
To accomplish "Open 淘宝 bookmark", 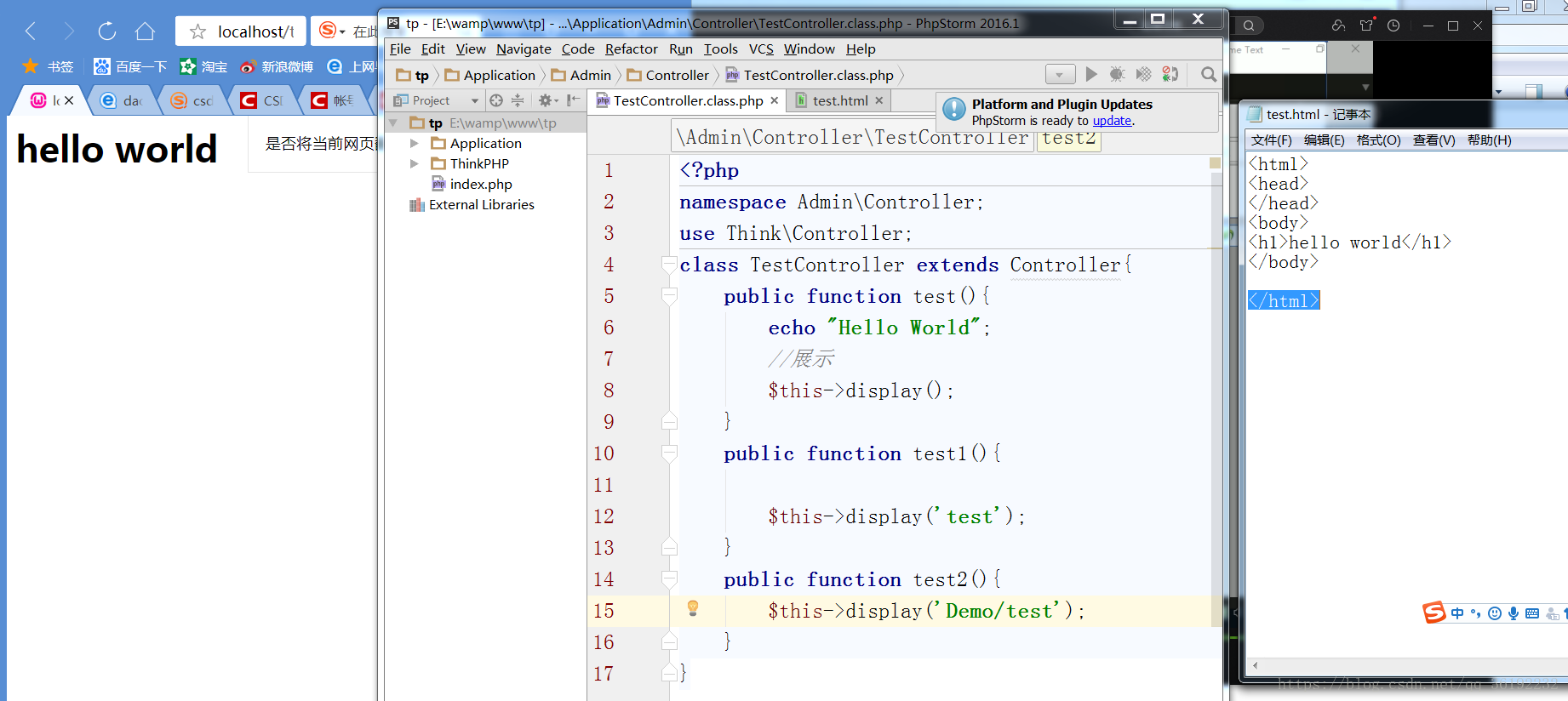I will 203,66.
